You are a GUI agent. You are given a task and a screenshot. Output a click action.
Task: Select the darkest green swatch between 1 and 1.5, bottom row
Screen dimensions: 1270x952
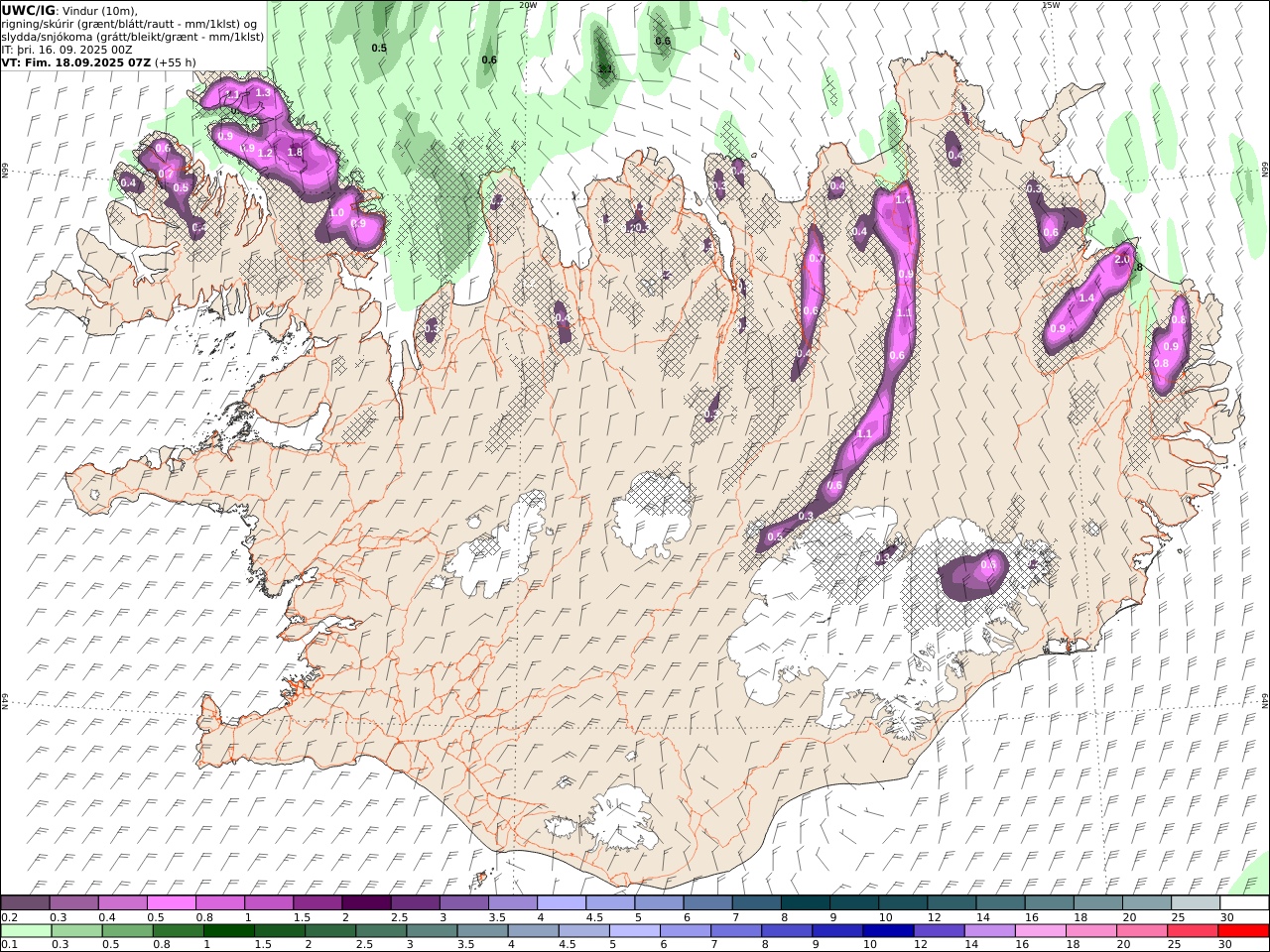(x=228, y=931)
